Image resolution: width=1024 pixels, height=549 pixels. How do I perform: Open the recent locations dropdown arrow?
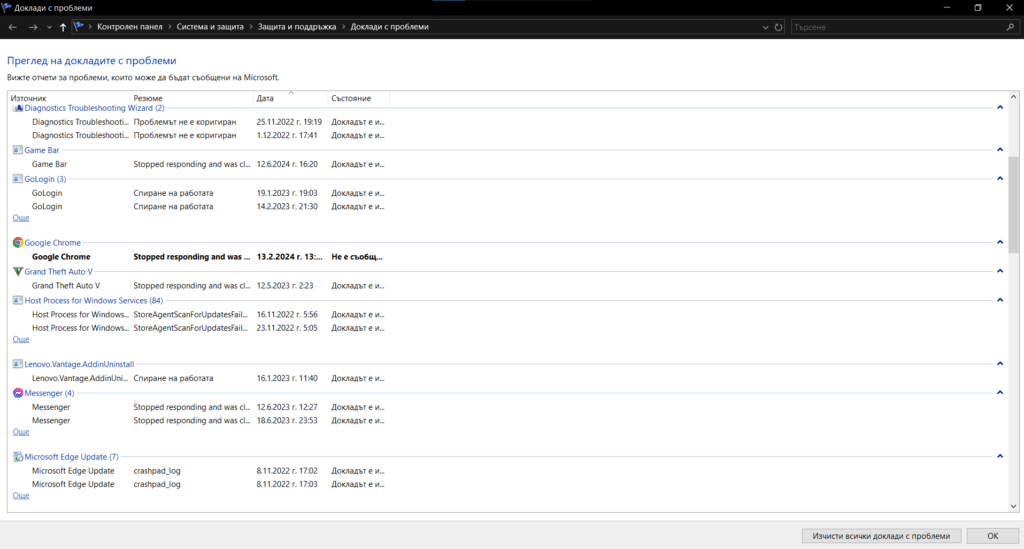pos(49,27)
